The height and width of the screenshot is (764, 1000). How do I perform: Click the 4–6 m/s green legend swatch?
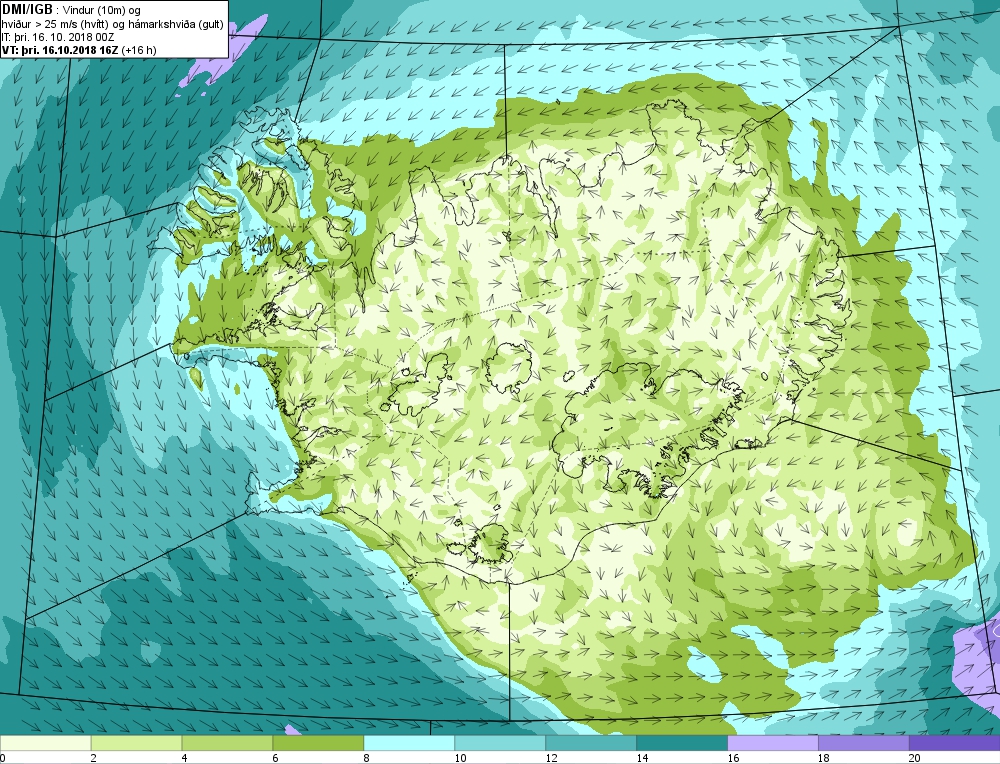coord(227,743)
